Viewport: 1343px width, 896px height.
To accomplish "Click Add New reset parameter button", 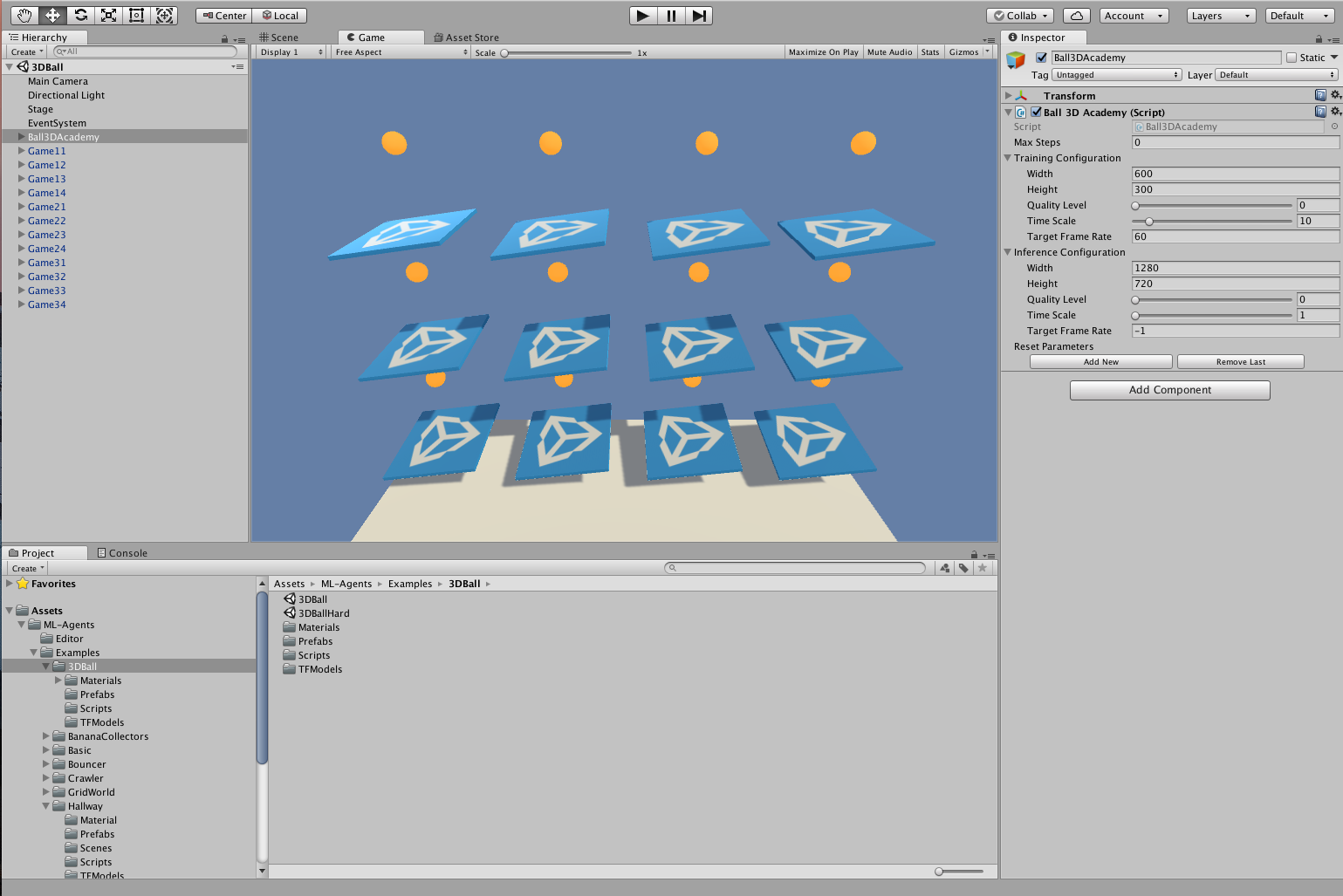I will point(1100,362).
